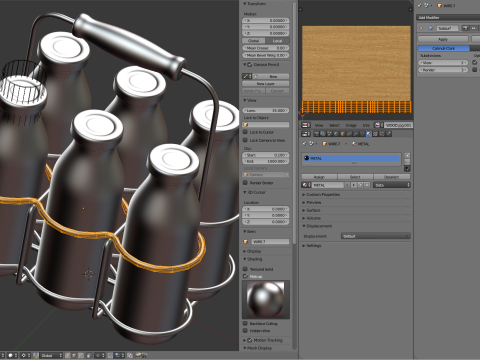
Task: Enable Backface Culling checkbox
Action: point(246,323)
